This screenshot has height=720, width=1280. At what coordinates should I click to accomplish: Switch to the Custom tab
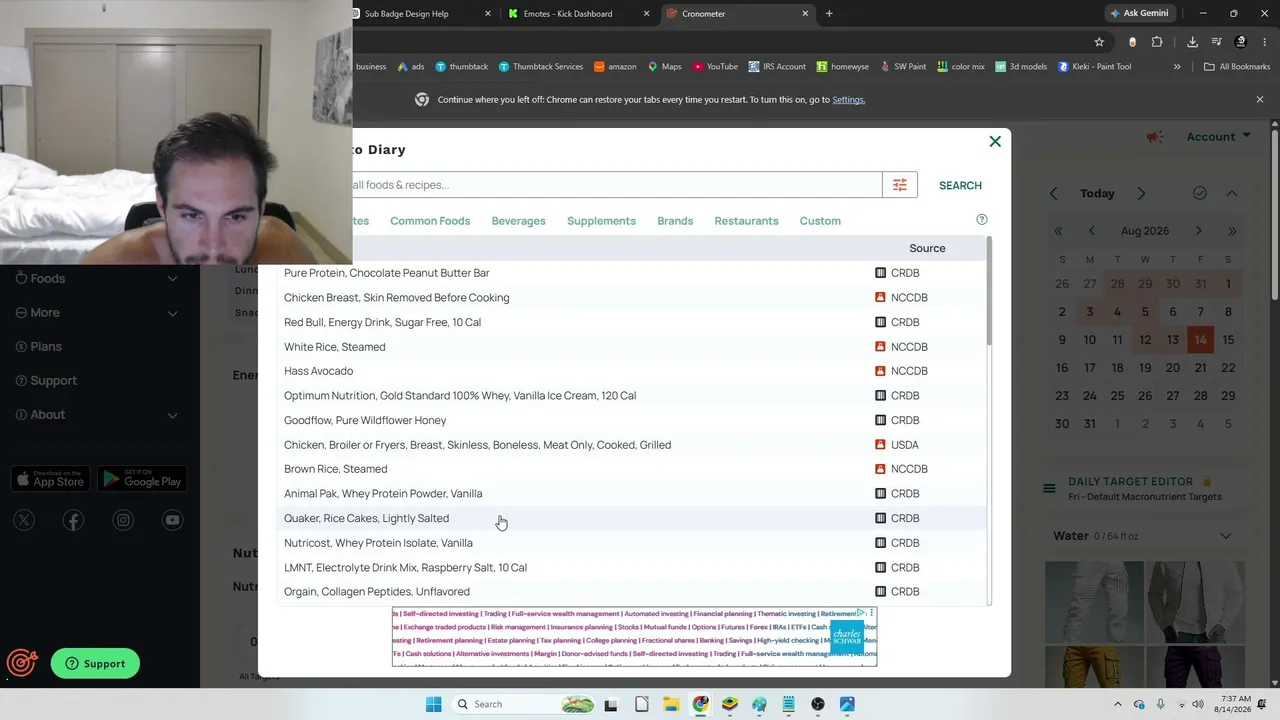click(x=820, y=221)
